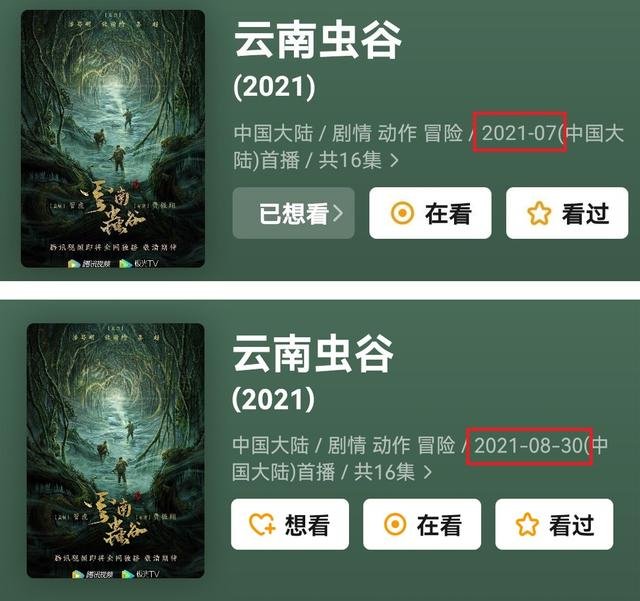
Task: Click the 极光TV logo on bottom poster
Action: 140,574
